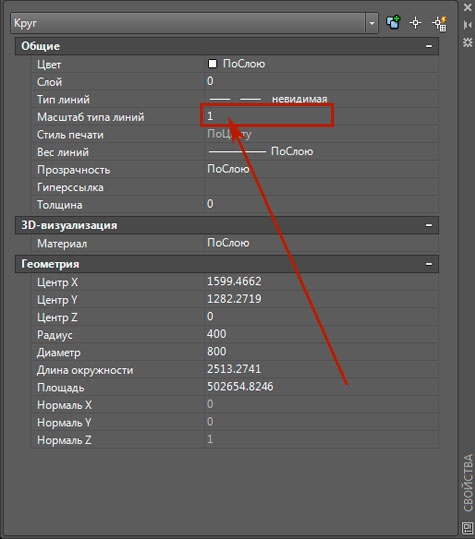Collapse the 3D-визуализация section
The image size is (475, 539).
click(429, 226)
